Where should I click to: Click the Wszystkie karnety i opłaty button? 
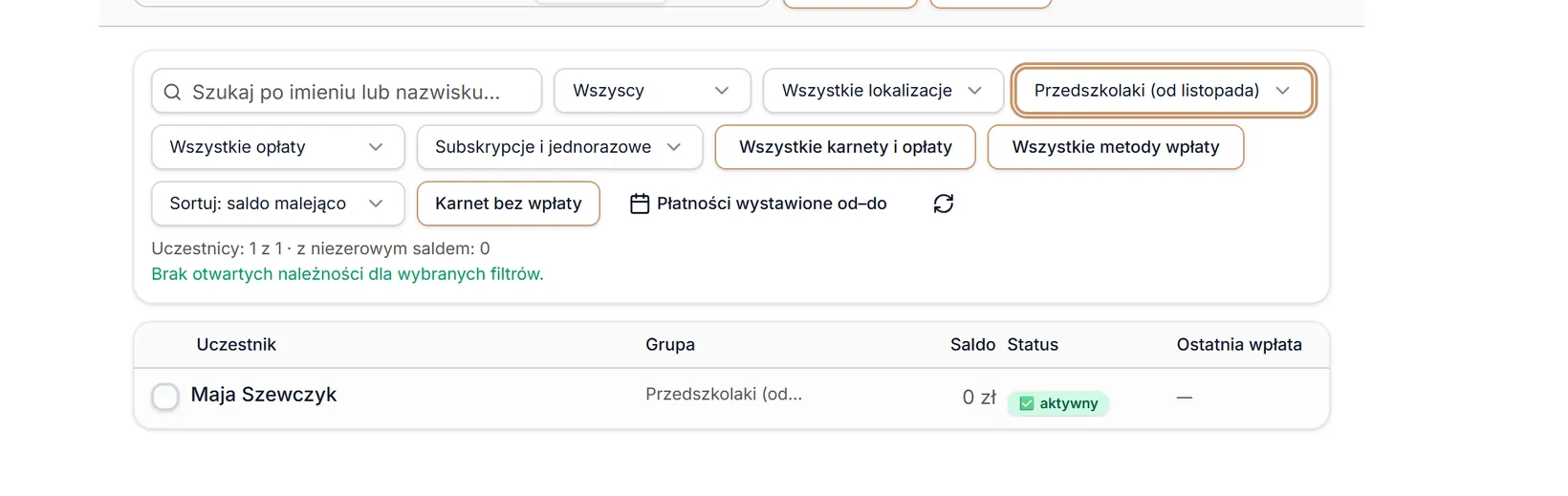[845, 147]
